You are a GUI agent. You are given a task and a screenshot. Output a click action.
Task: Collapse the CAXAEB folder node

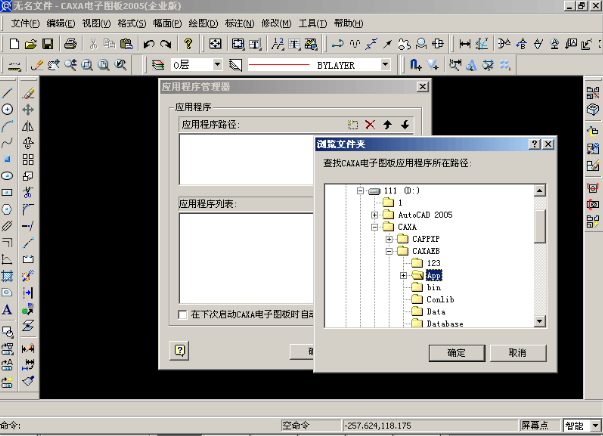(x=389, y=251)
